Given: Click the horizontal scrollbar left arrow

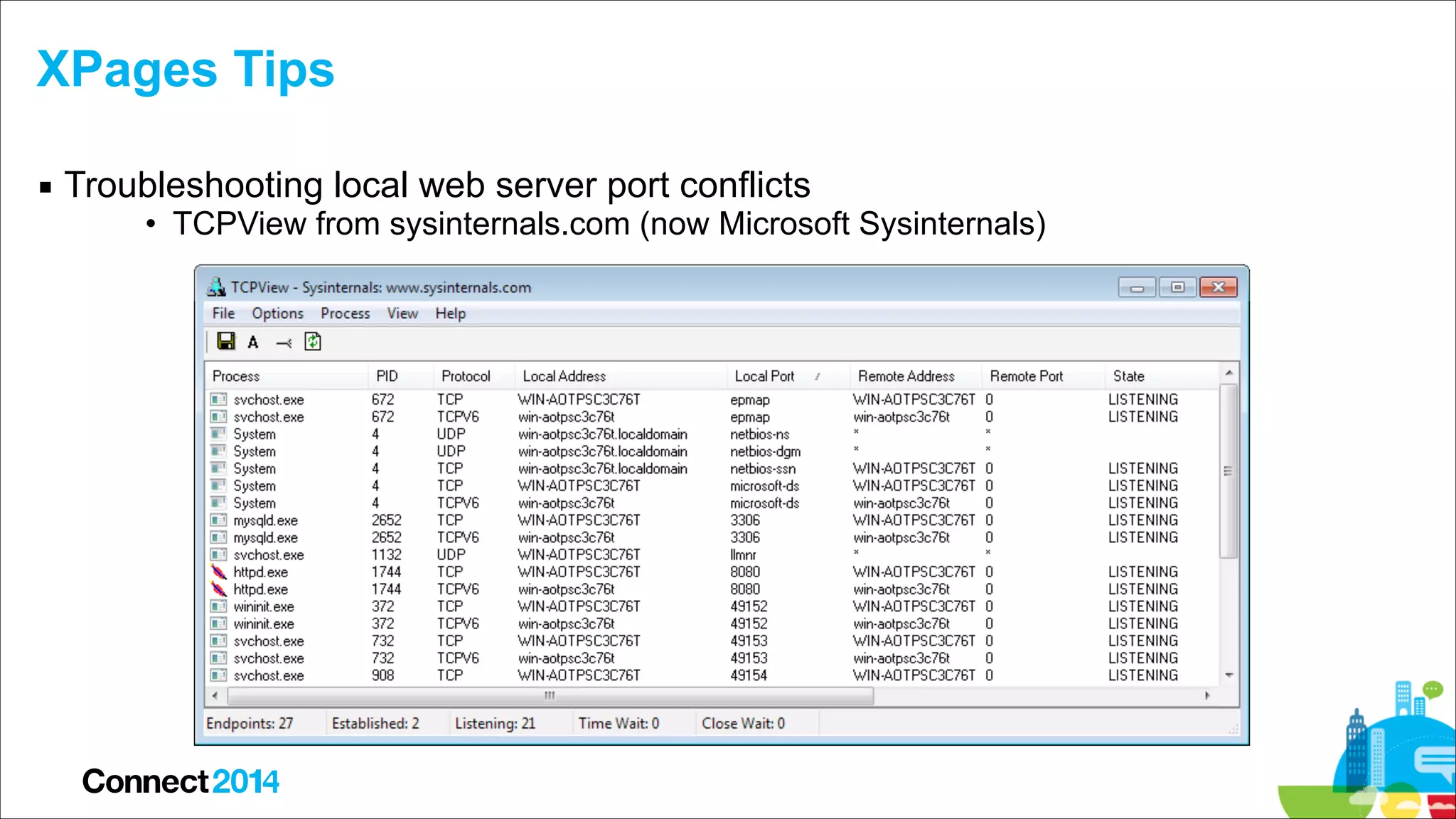Looking at the screenshot, I should 215,695.
